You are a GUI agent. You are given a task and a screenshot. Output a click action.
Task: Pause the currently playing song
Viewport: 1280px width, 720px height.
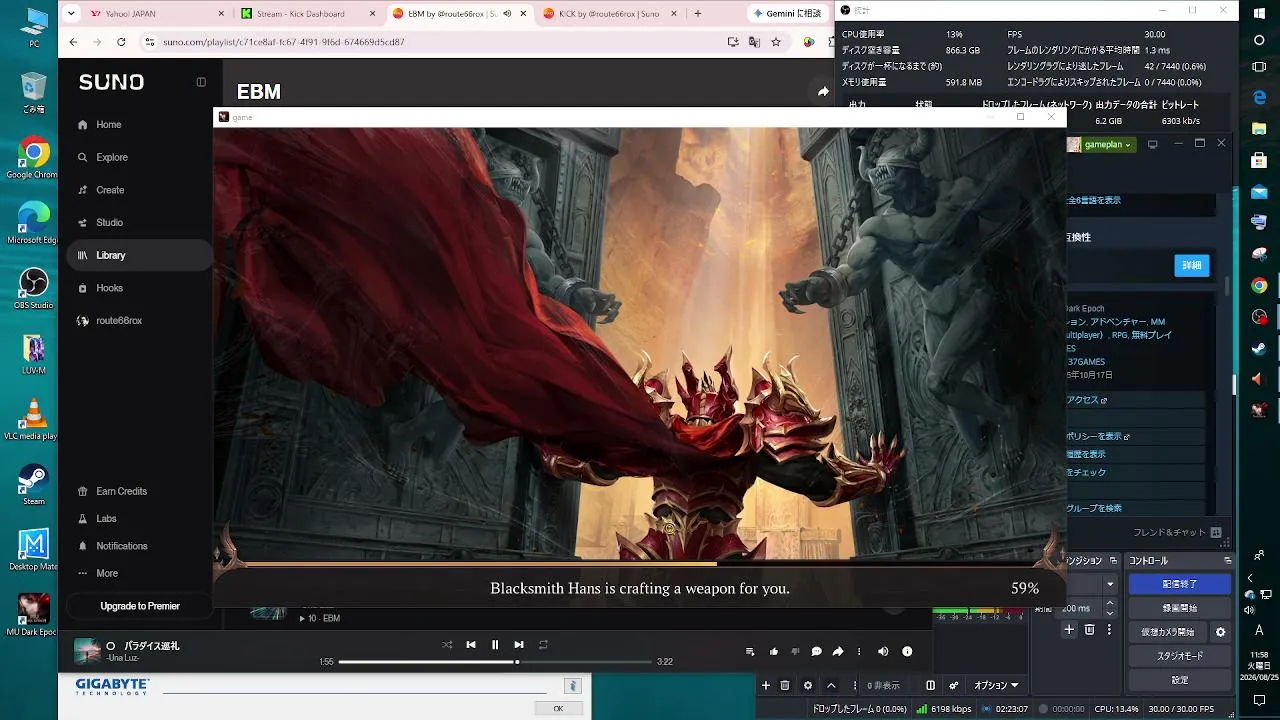pos(495,645)
